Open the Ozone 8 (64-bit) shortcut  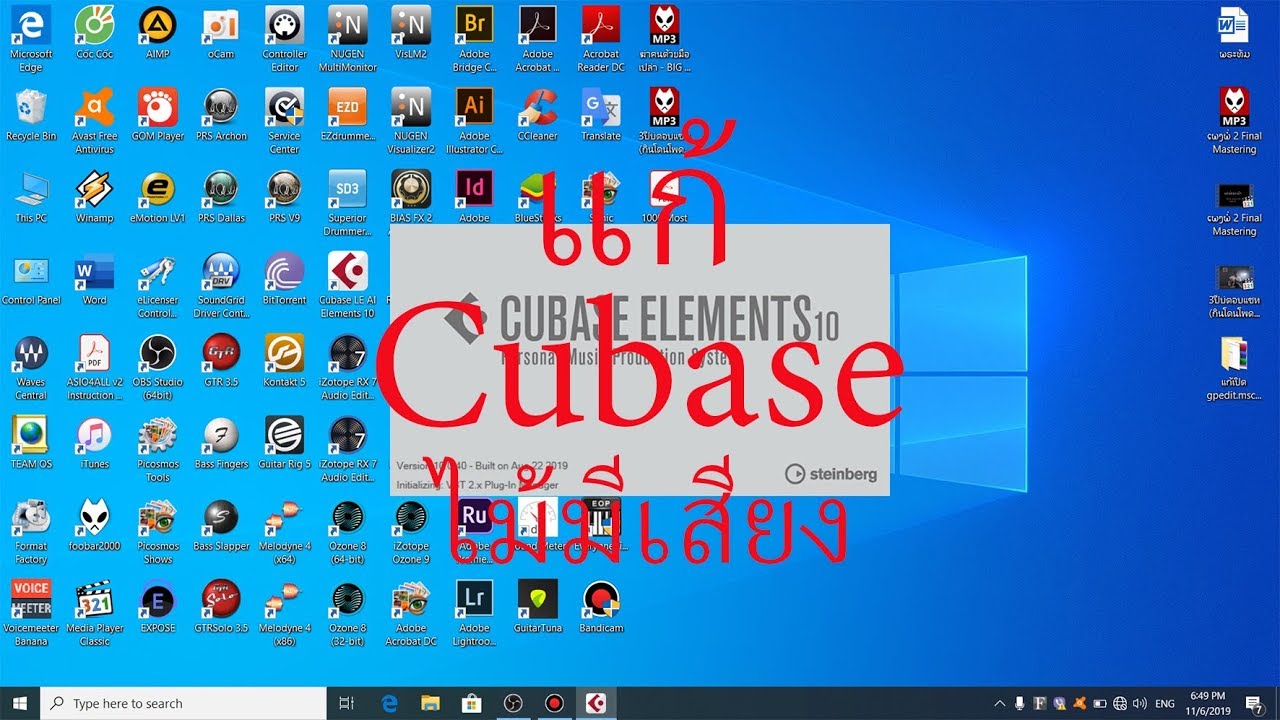347,530
